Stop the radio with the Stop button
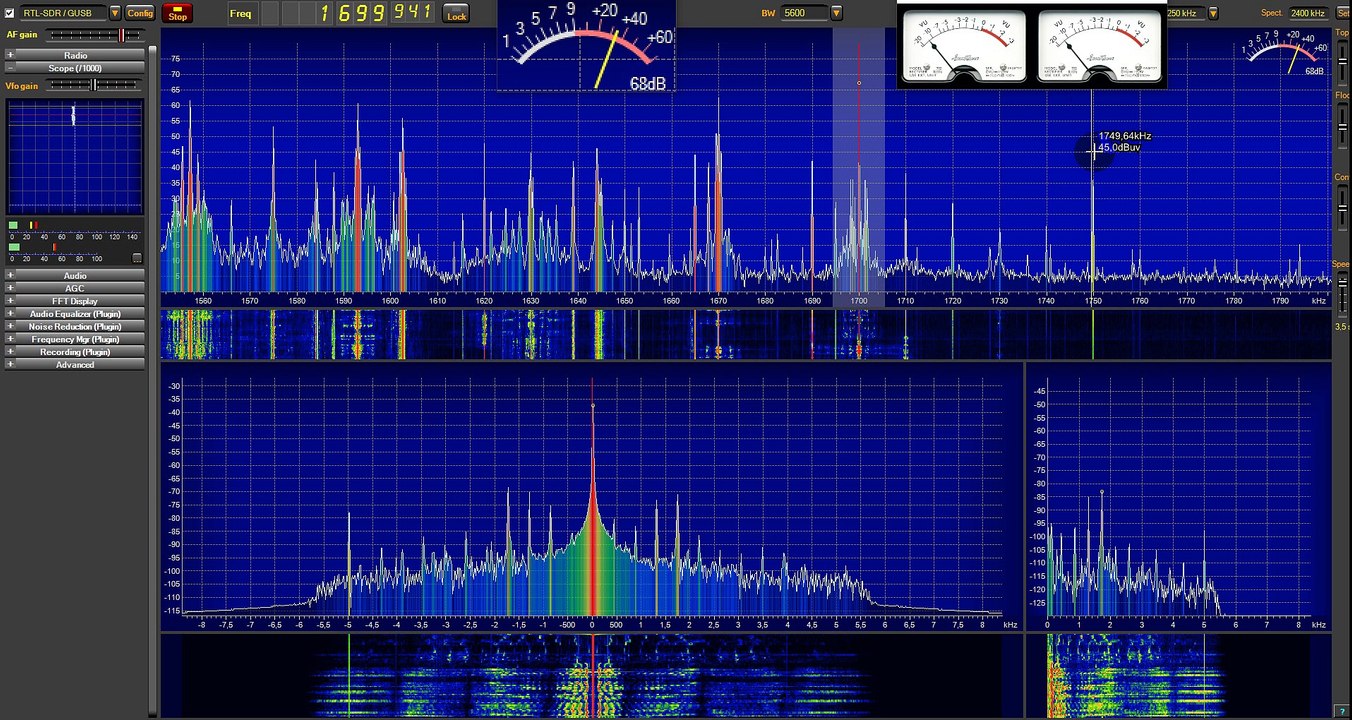 [177, 13]
